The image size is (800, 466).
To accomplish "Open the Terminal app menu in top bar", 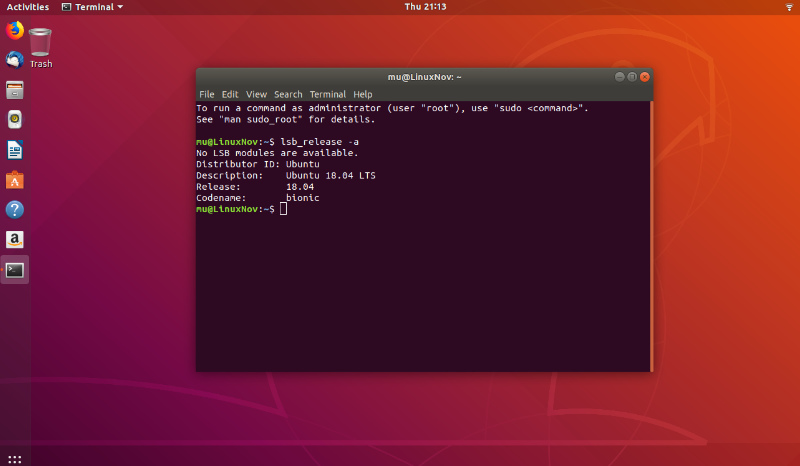I will (x=92, y=7).
